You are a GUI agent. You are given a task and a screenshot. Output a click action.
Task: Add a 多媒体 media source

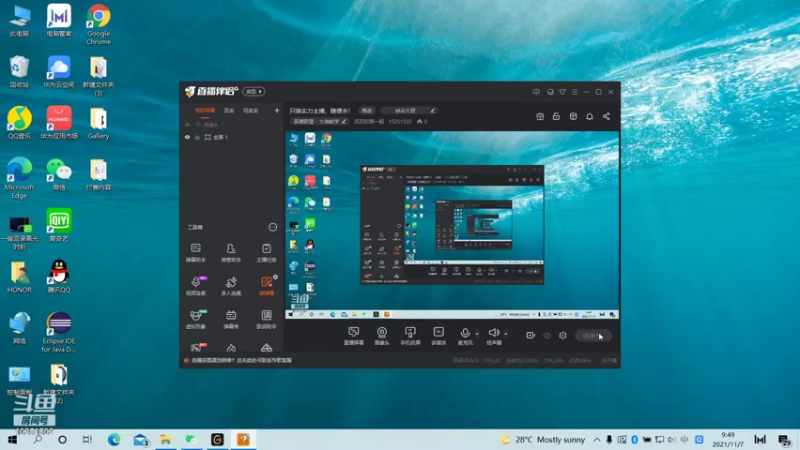[438, 336]
